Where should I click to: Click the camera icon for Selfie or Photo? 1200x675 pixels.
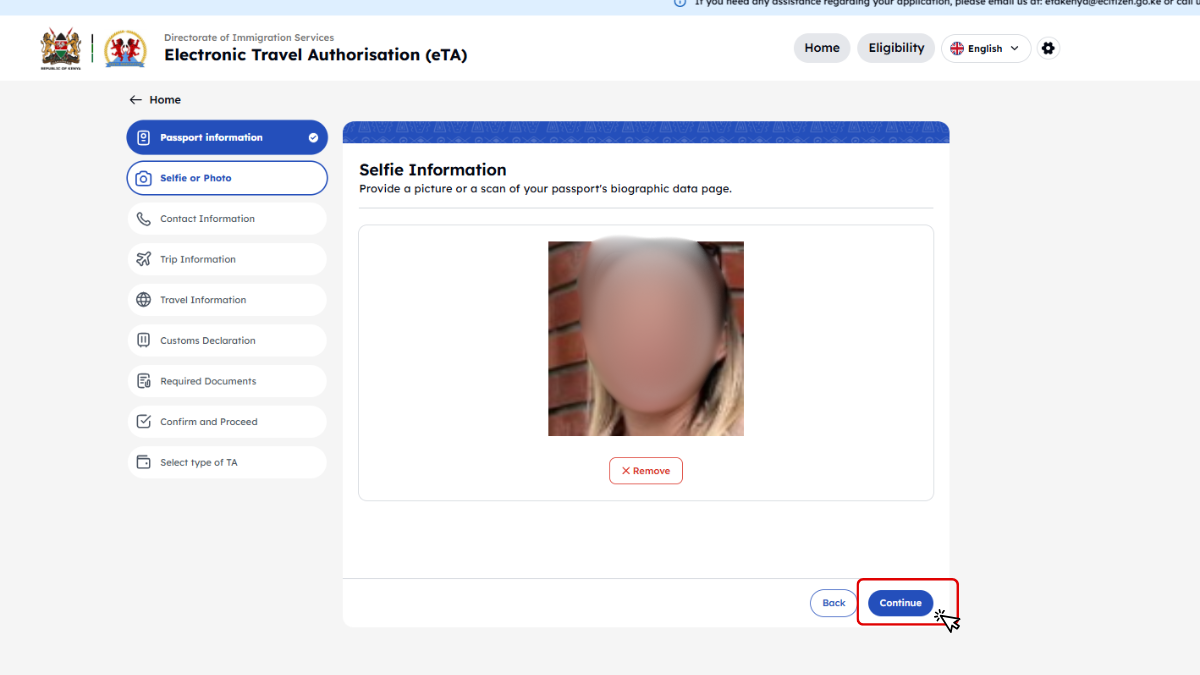143,178
